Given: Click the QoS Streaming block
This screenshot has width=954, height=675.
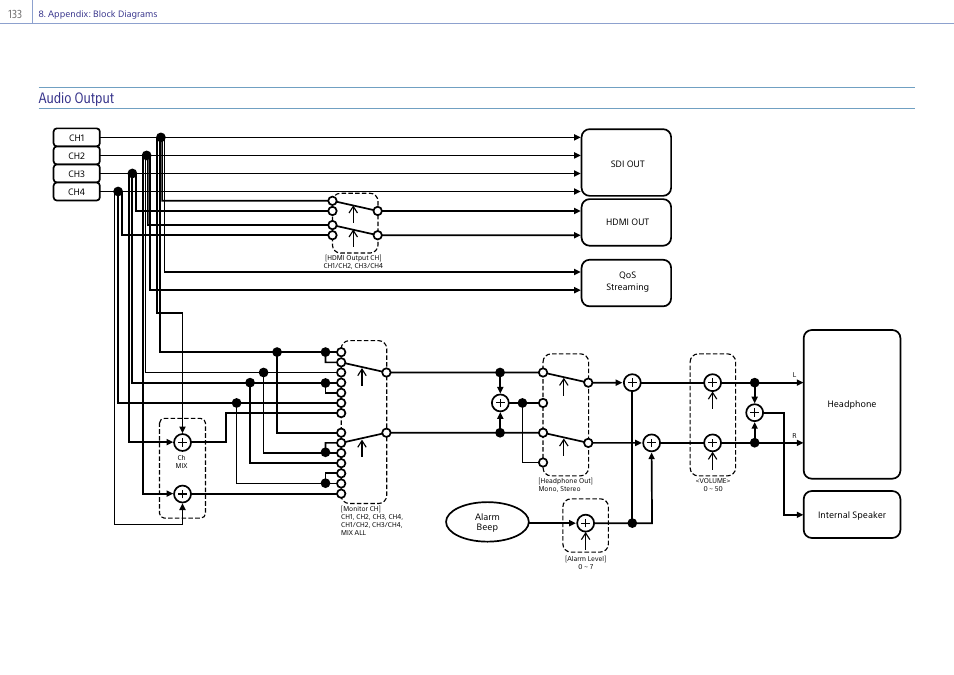Looking at the screenshot, I should [627, 283].
